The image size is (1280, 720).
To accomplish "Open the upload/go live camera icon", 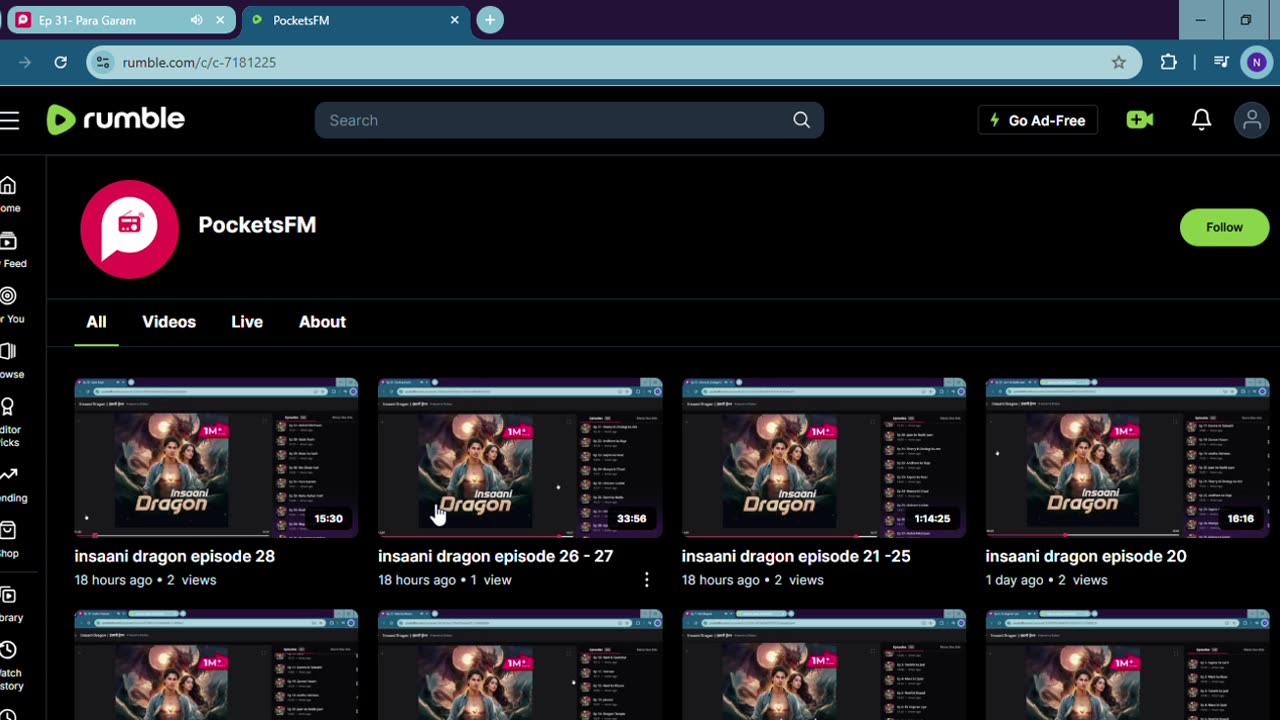I will tap(1139, 120).
